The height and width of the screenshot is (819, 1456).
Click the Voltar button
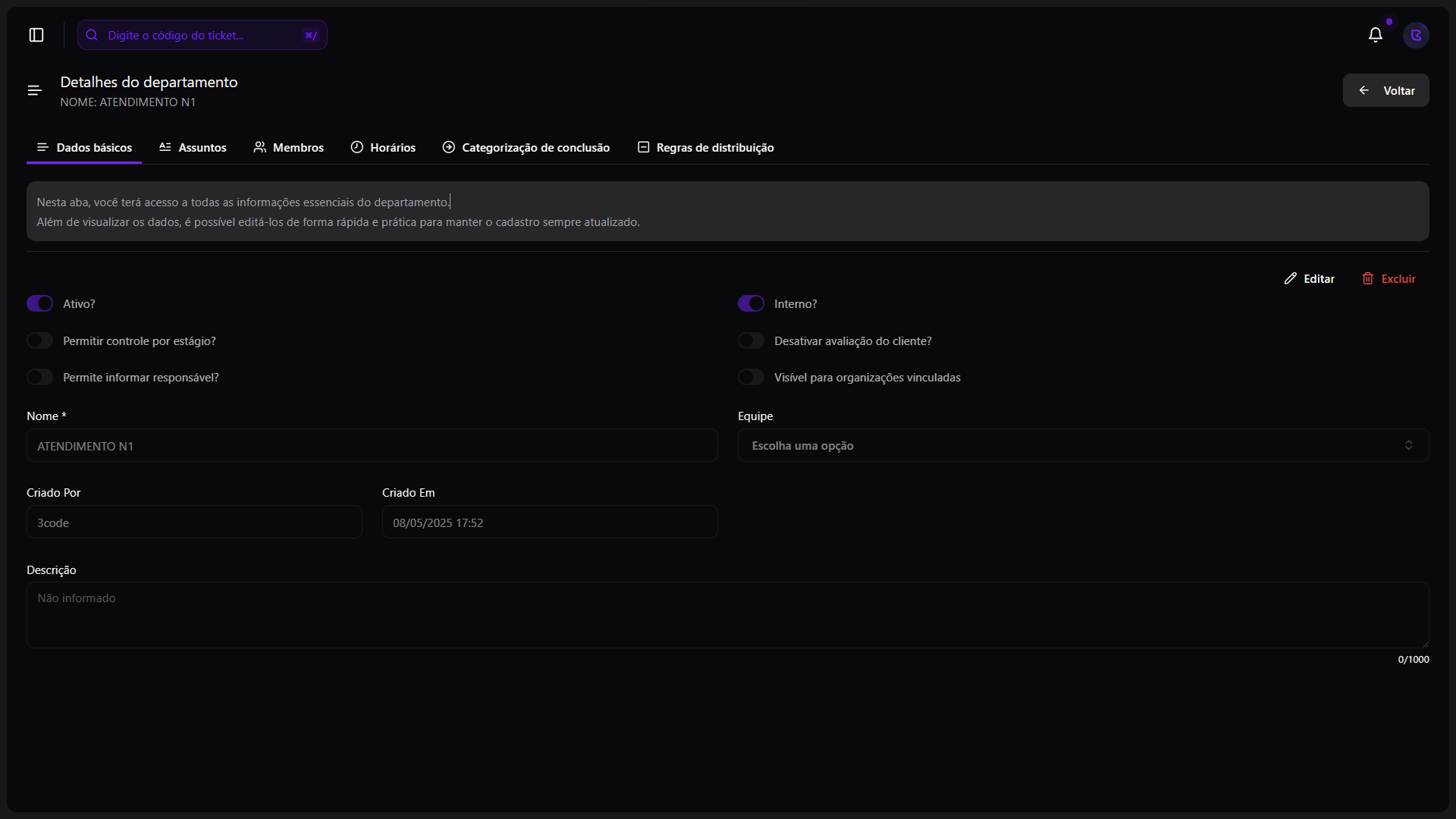click(x=1385, y=90)
